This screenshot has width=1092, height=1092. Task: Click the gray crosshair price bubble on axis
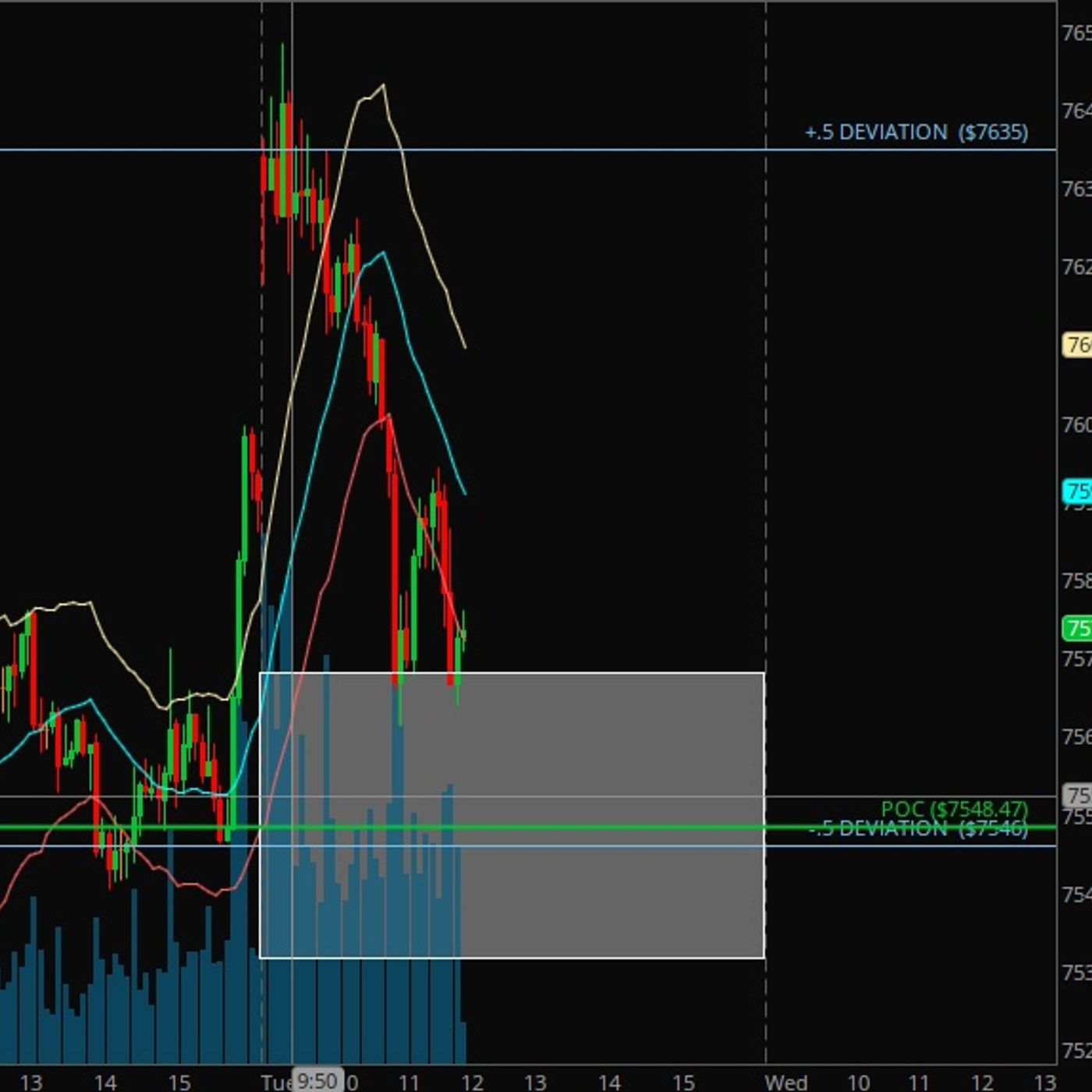[1078, 796]
